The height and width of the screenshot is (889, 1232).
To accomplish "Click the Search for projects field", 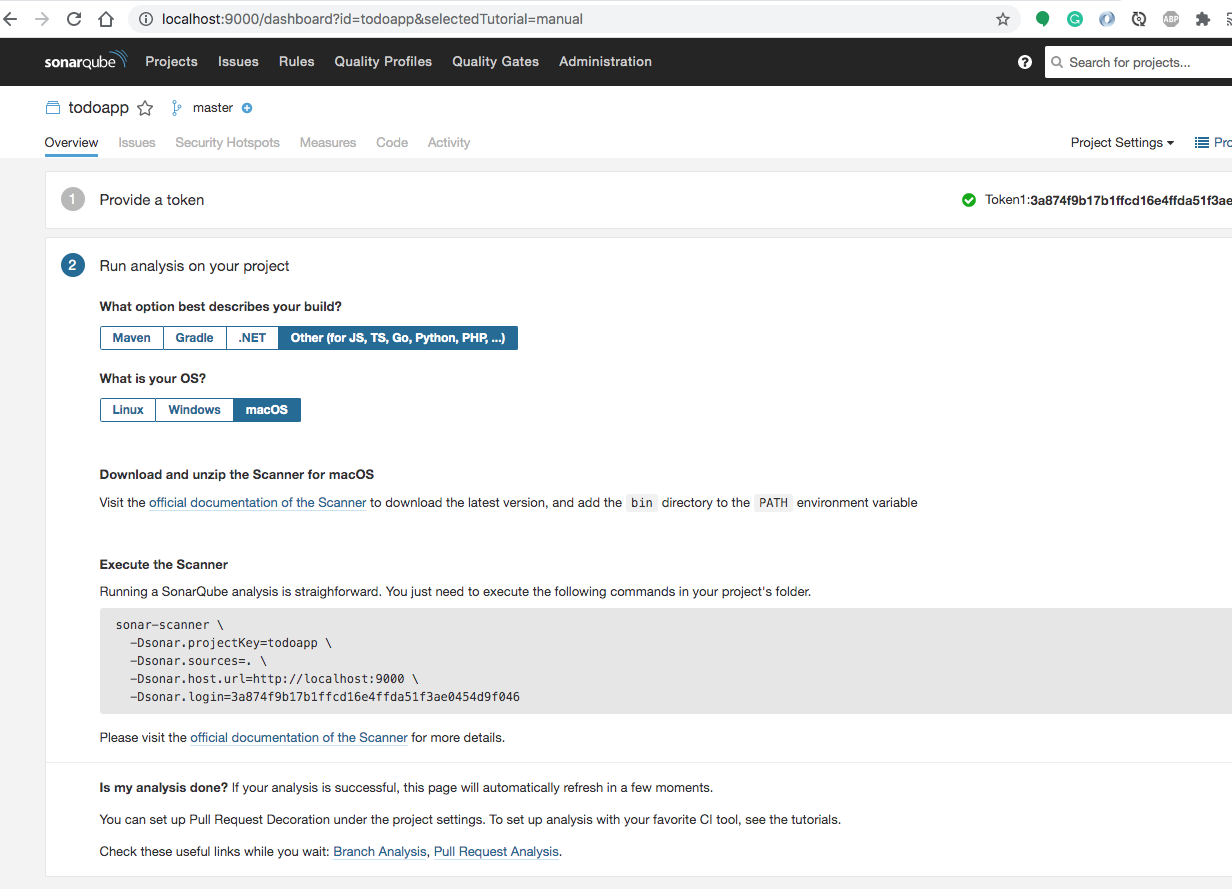I will tap(1140, 61).
